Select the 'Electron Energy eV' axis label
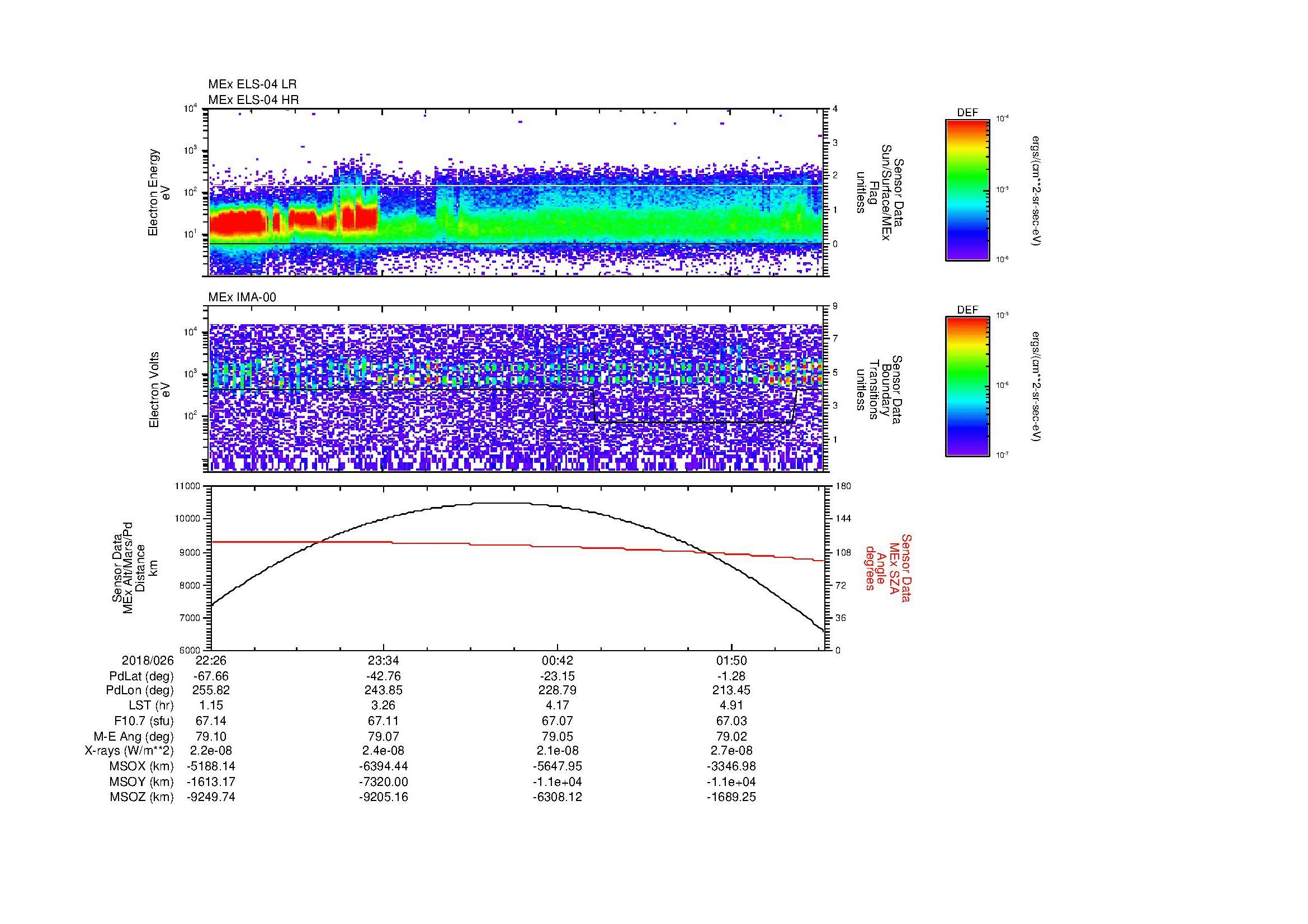Screen dimensions: 1308x924 point(159,192)
